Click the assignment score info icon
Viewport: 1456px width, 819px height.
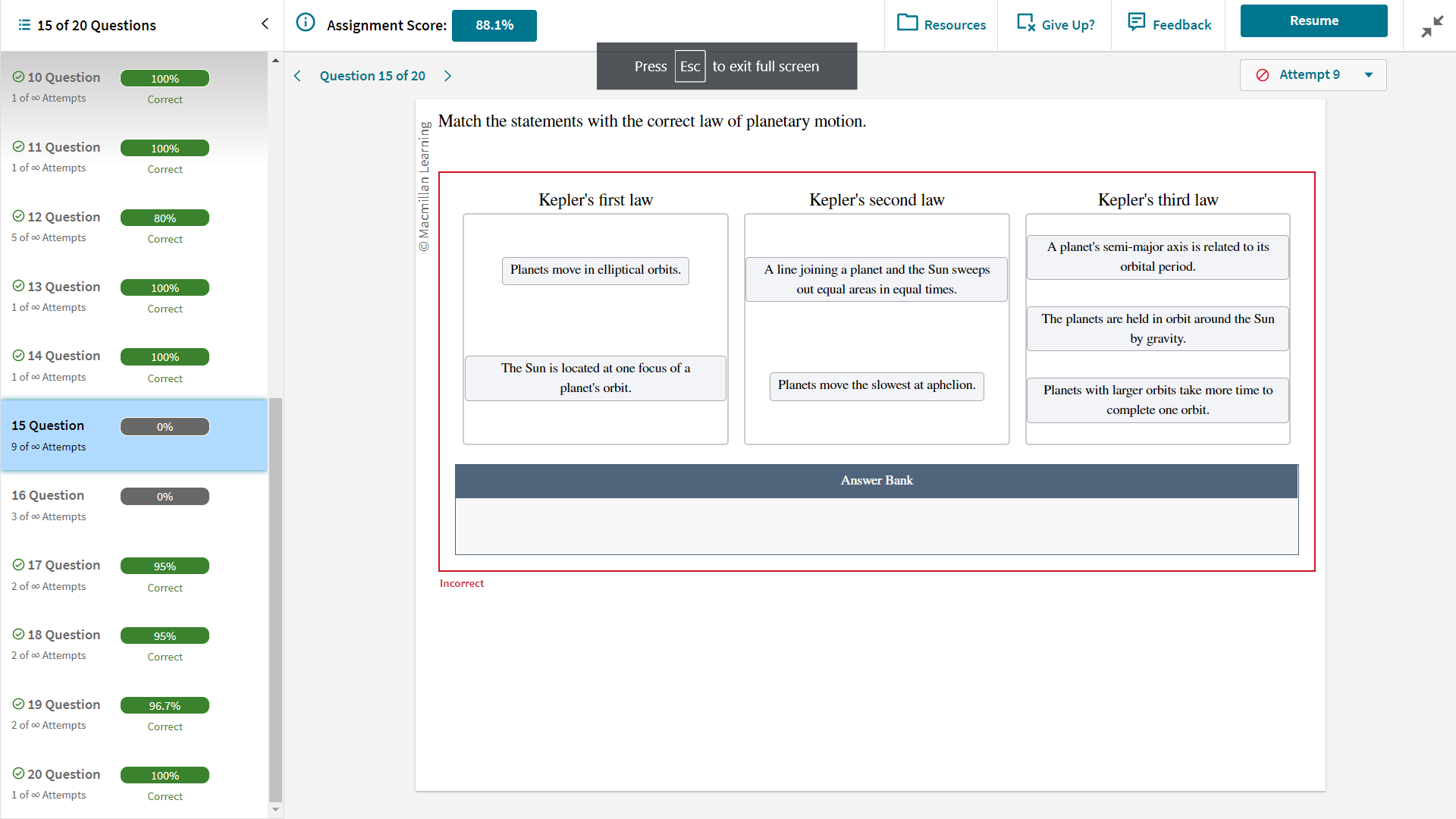(x=305, y=23)
